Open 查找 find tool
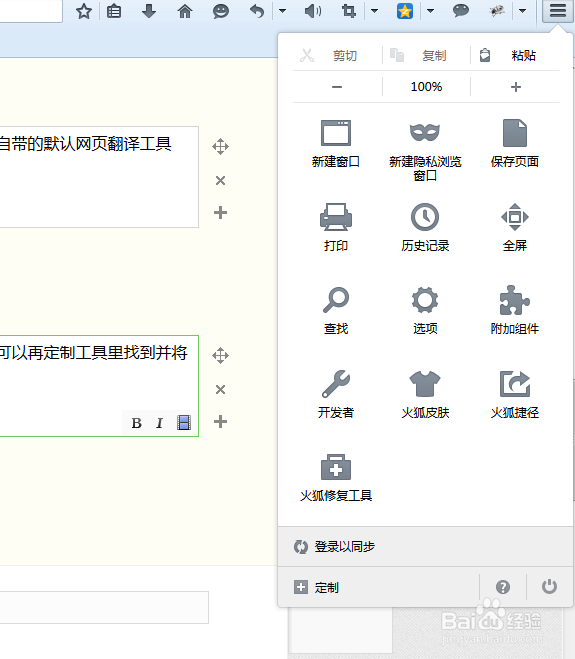The height and width of the screenshot is (659, 575). [x=336, y=311]
